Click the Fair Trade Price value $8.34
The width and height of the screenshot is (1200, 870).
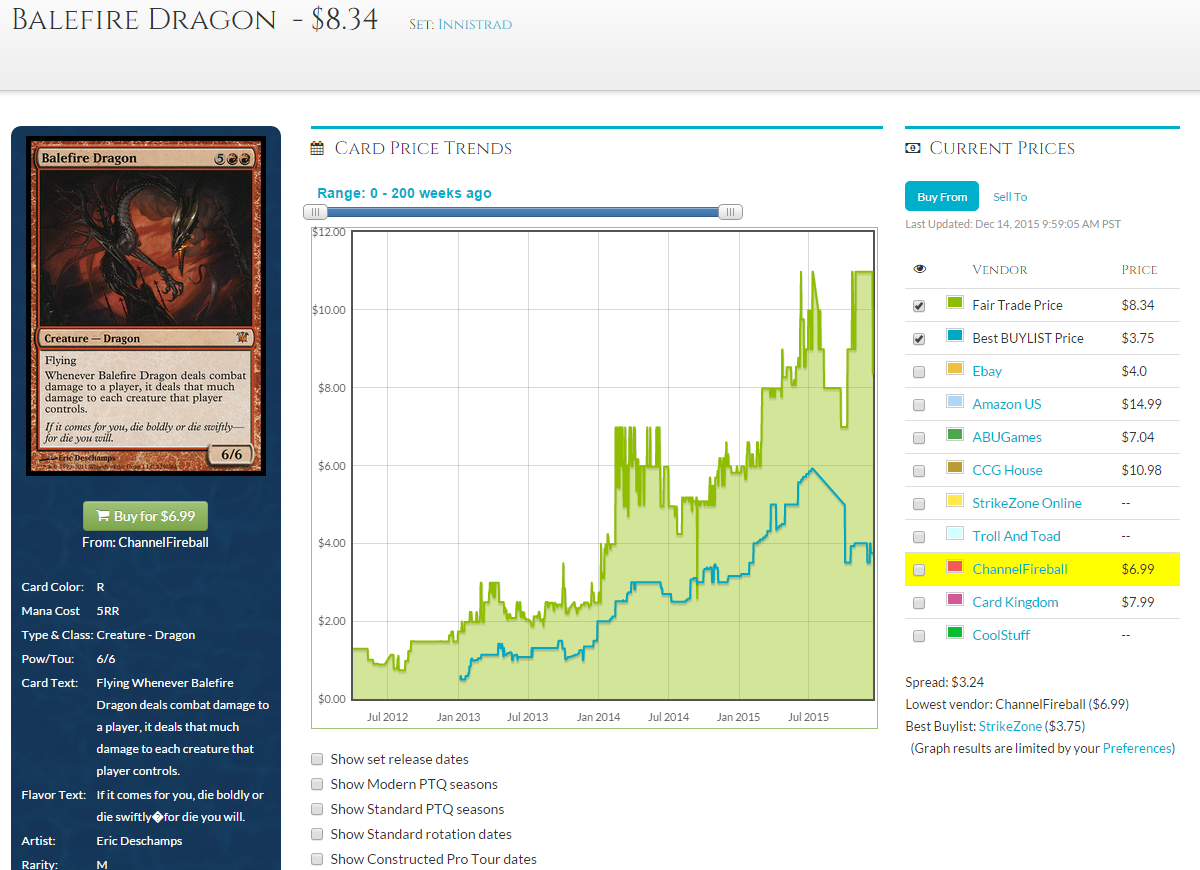(x=1138, y=305)
